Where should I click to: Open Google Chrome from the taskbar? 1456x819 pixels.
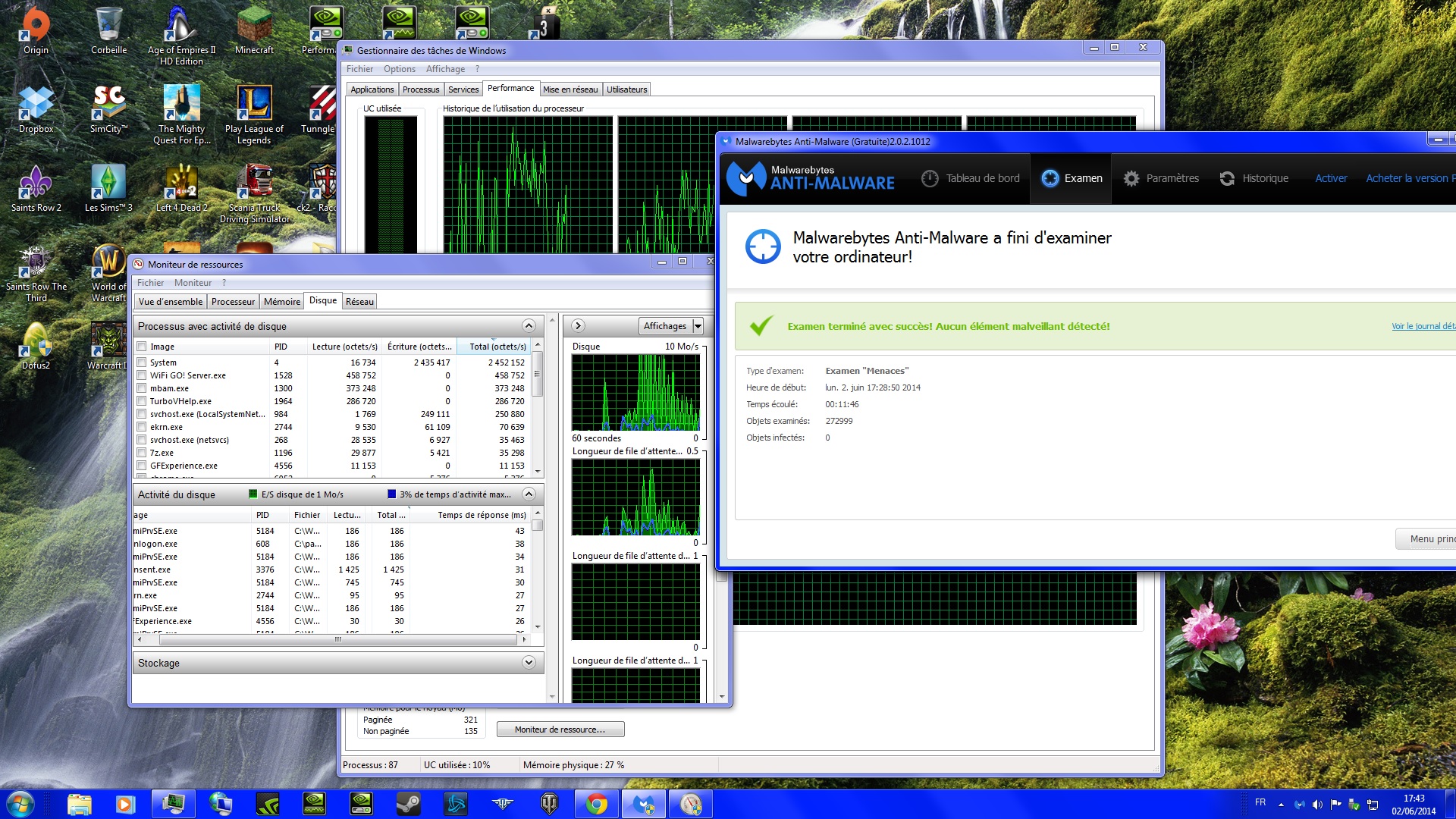click(x=597, y=804)
